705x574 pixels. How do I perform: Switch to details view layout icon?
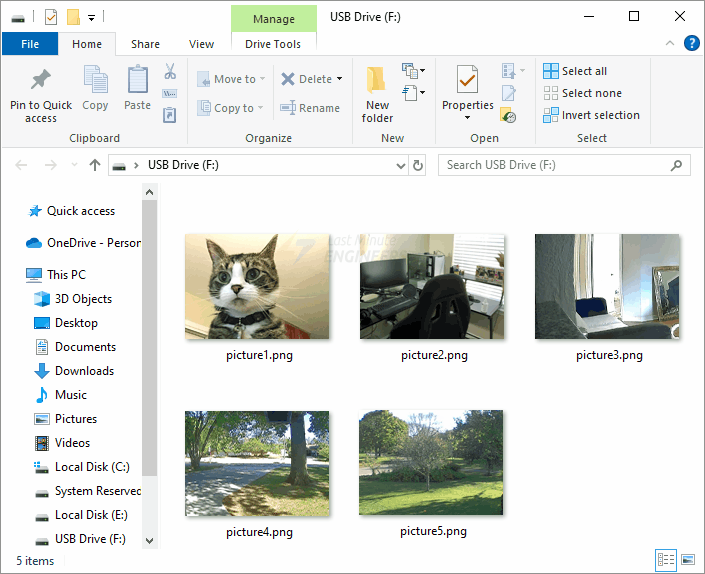click(x=666, y=560)
